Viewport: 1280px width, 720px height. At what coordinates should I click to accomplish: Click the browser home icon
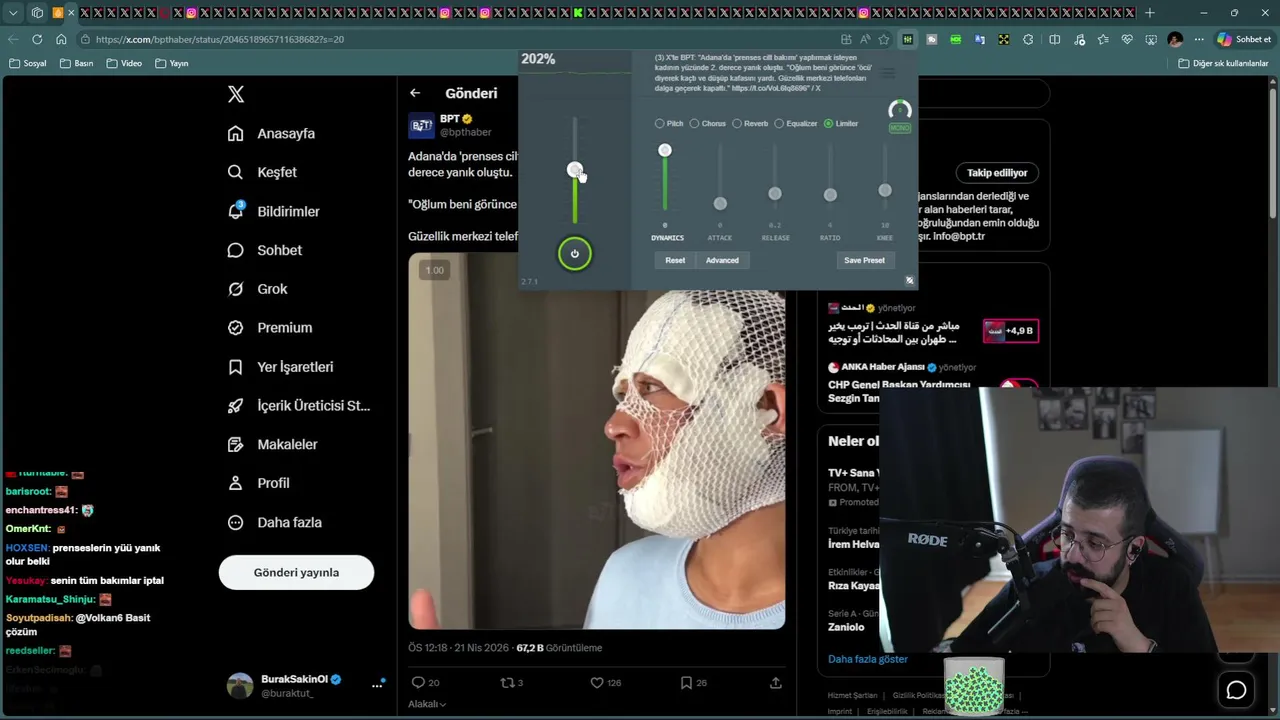tap(61, 39)
